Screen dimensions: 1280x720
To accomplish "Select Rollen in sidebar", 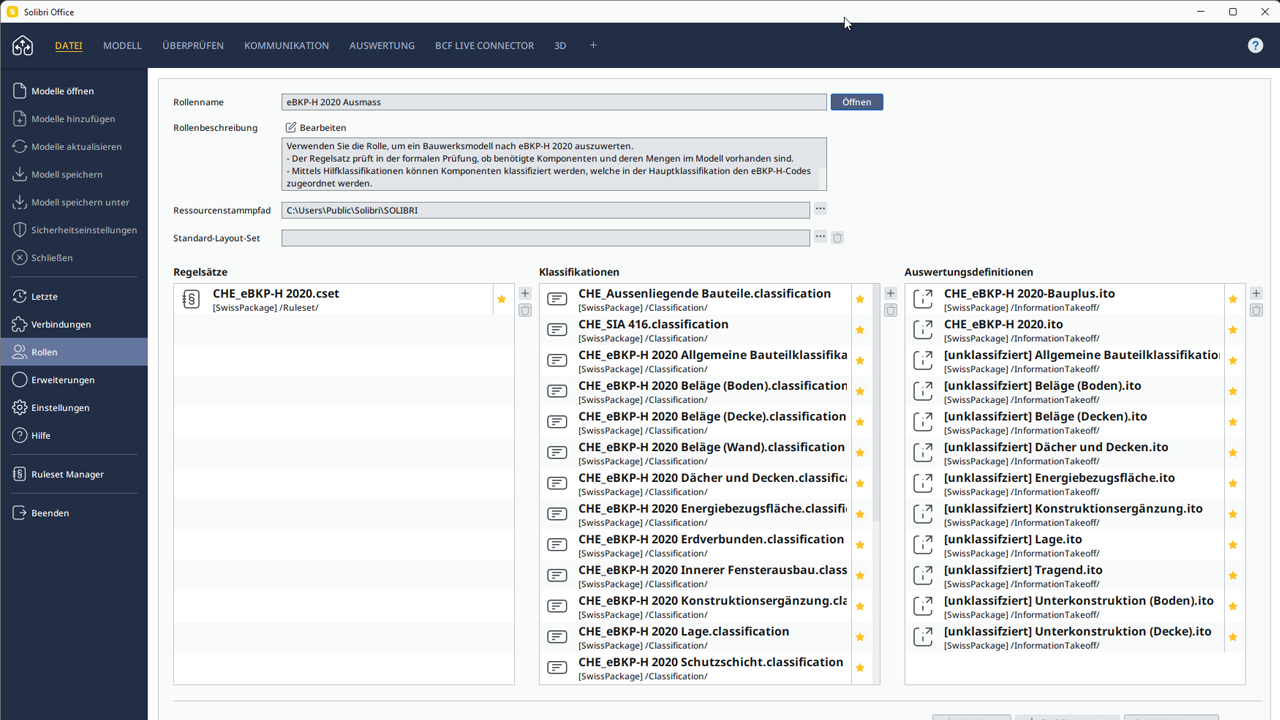I will tap(74, 352).
